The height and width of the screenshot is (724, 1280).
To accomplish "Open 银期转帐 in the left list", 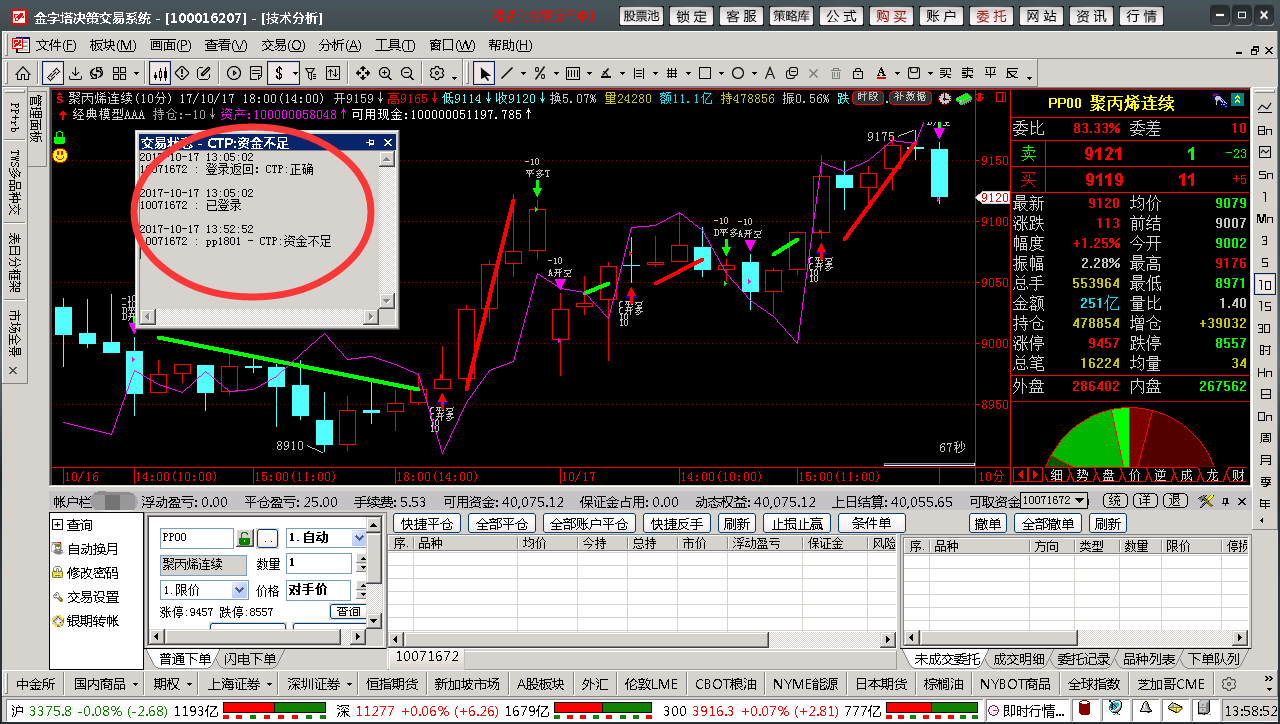I will 93,621.
